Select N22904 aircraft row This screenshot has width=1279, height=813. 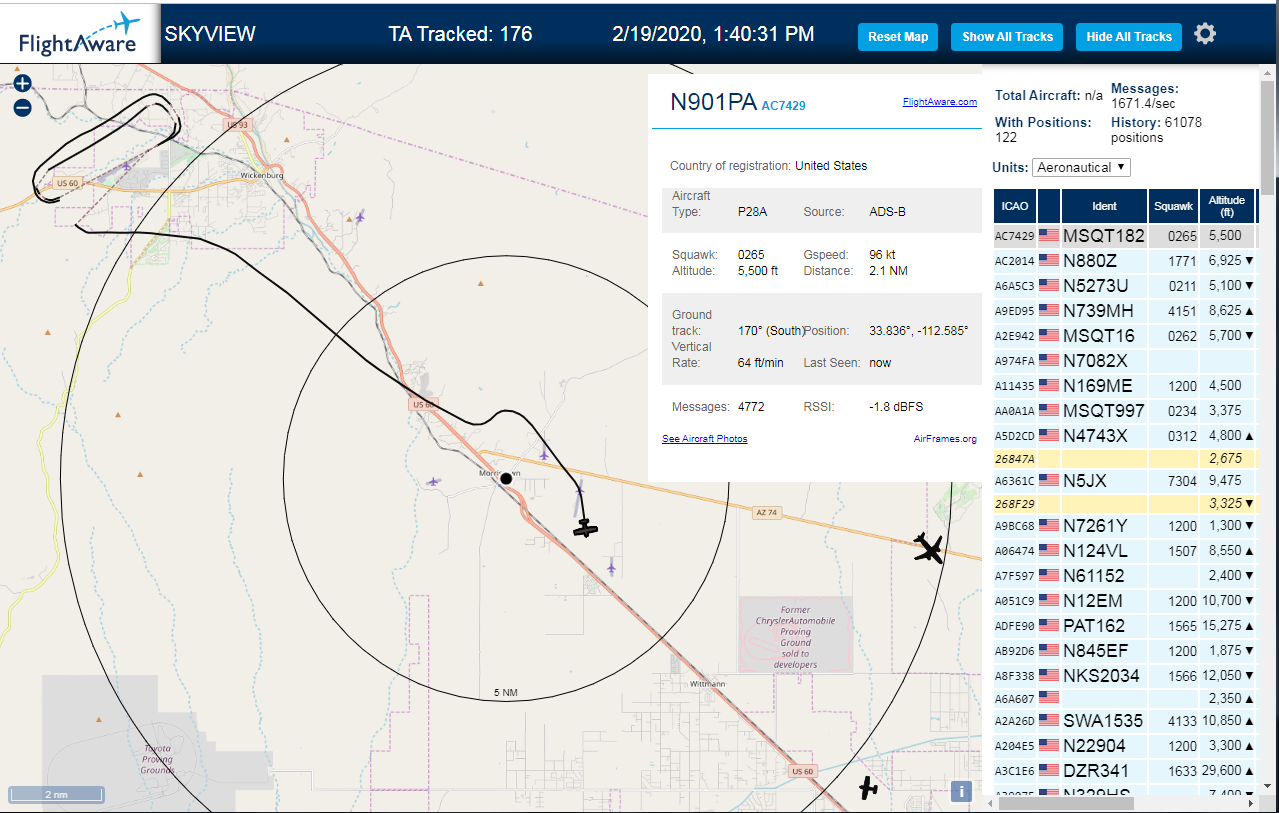tap(1125, 746)
